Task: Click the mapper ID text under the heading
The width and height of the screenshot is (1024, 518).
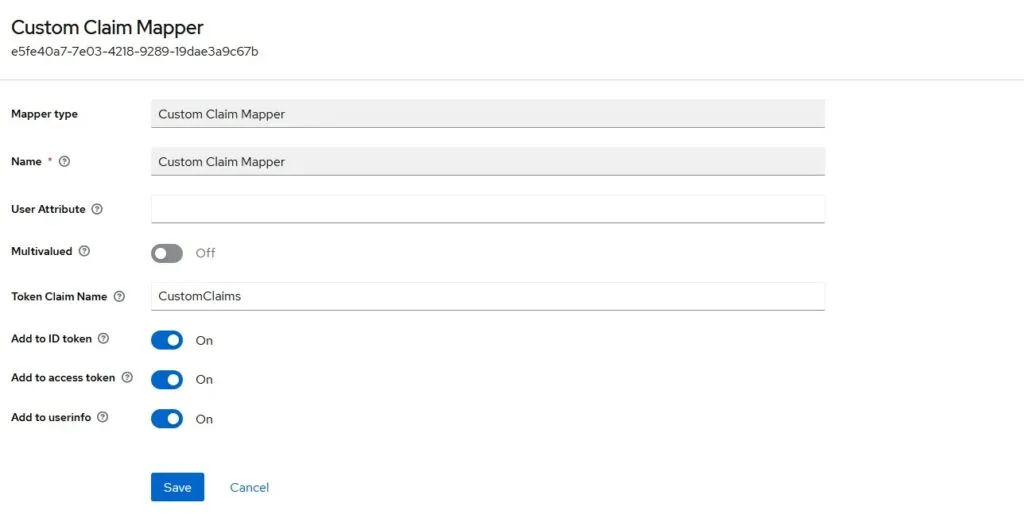Action: (134, 51)
